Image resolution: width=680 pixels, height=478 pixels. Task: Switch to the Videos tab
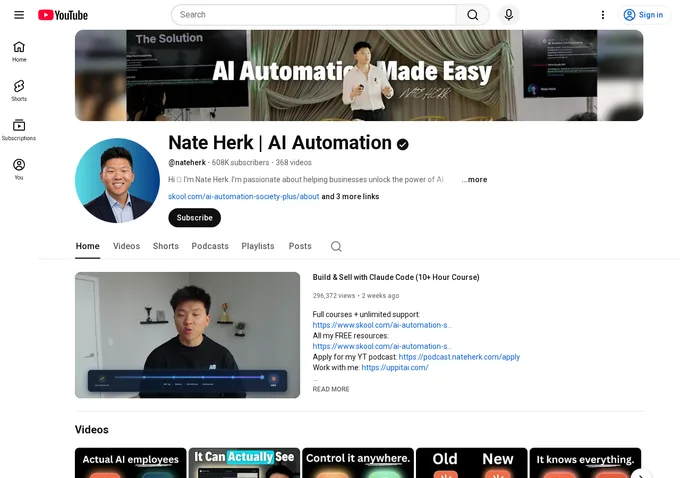point(126,246)
